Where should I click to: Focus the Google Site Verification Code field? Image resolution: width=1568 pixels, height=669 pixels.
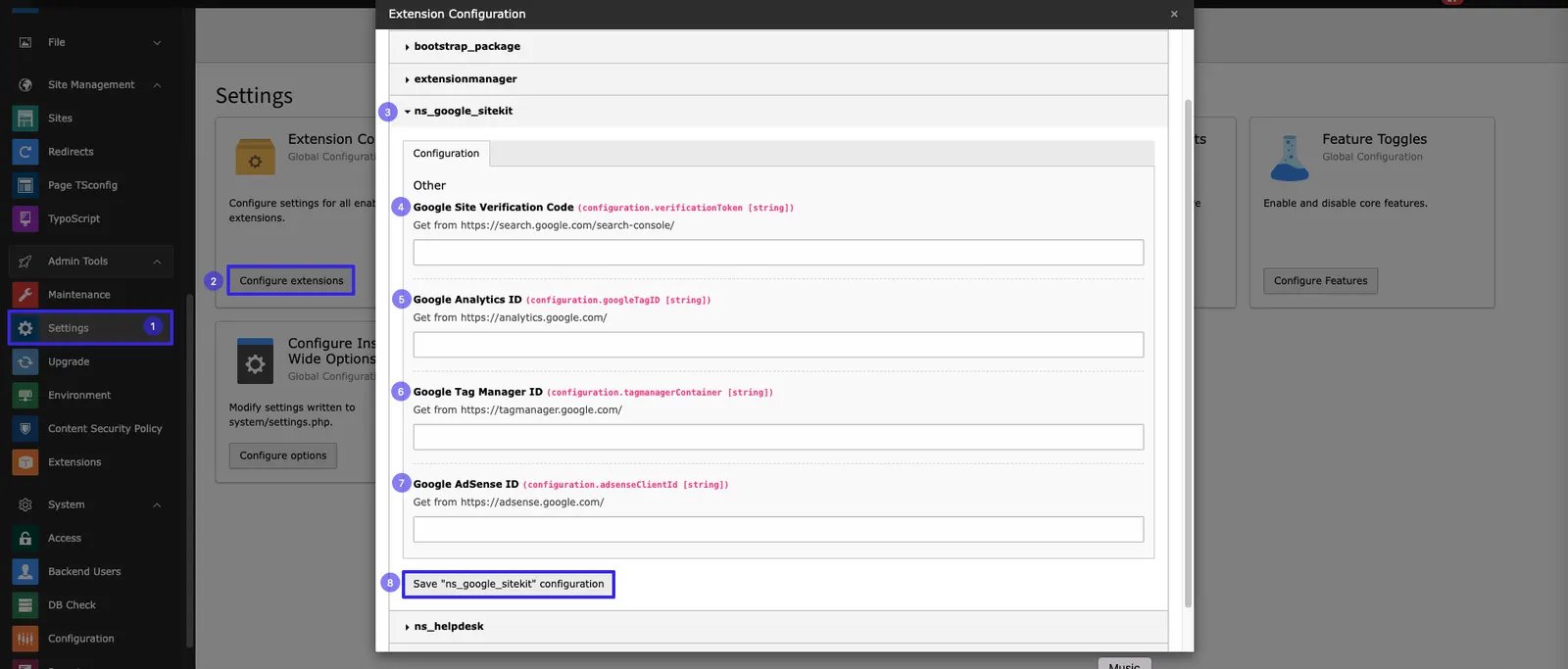click(x=778, y=253)
